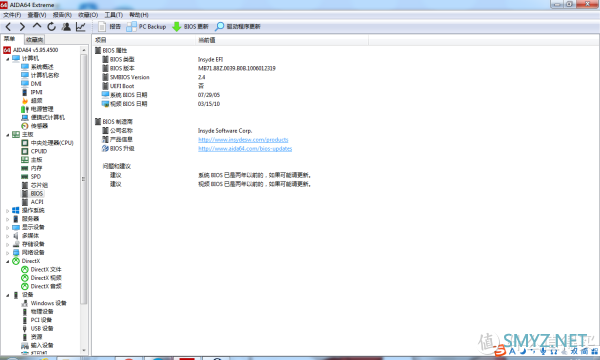Screen dimensions: 600x360
Task: Expand the 服务器 server node
Action: pos(8,219)
